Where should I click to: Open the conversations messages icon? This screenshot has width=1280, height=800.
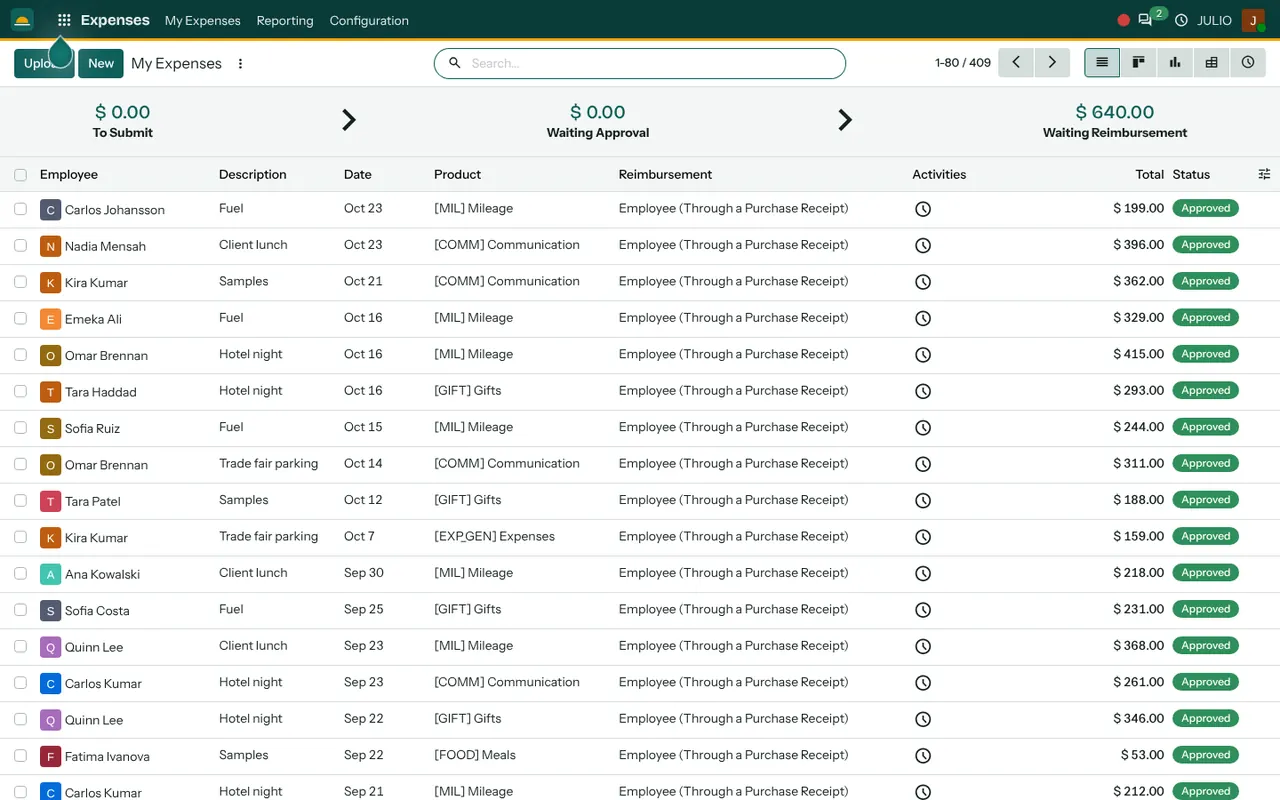pos(1145,20)
